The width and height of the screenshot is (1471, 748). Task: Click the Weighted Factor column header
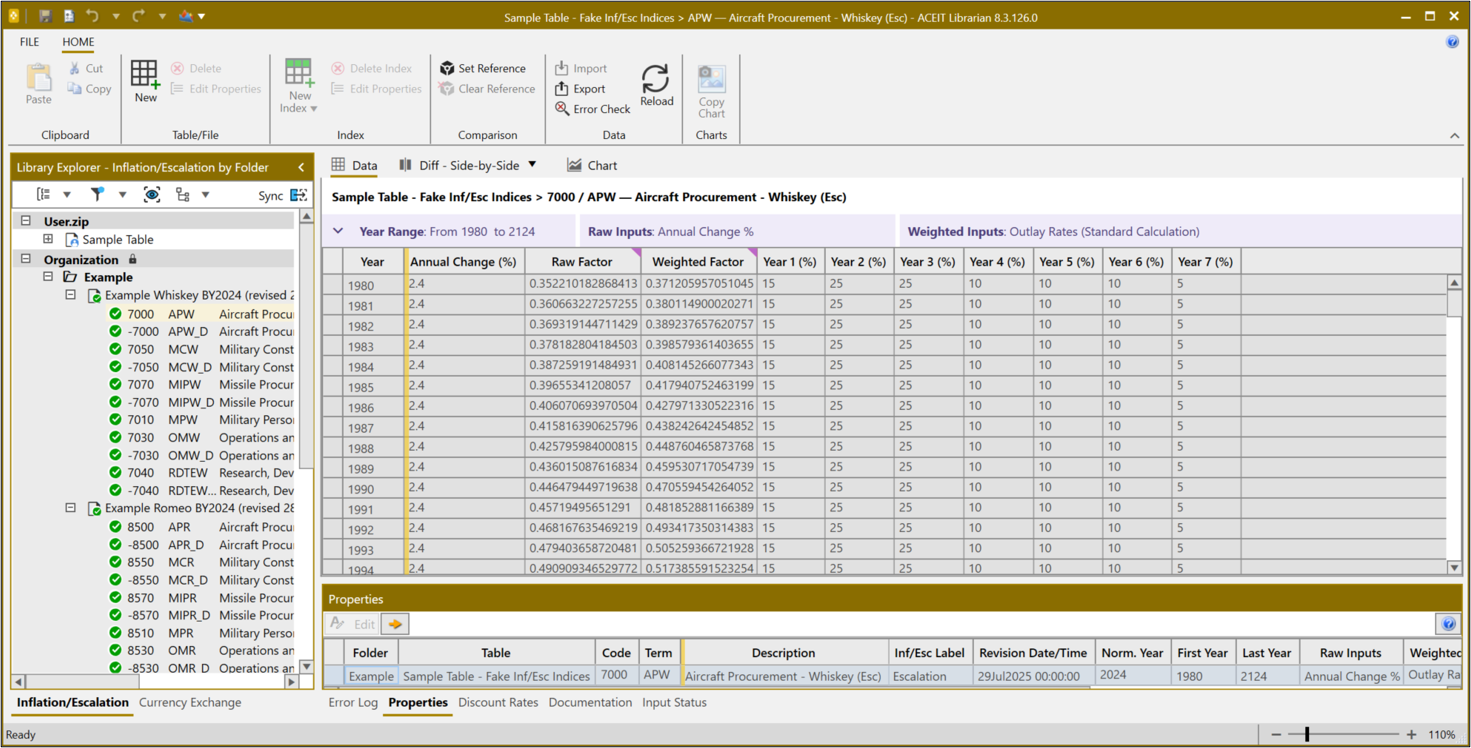click(697, 262)
